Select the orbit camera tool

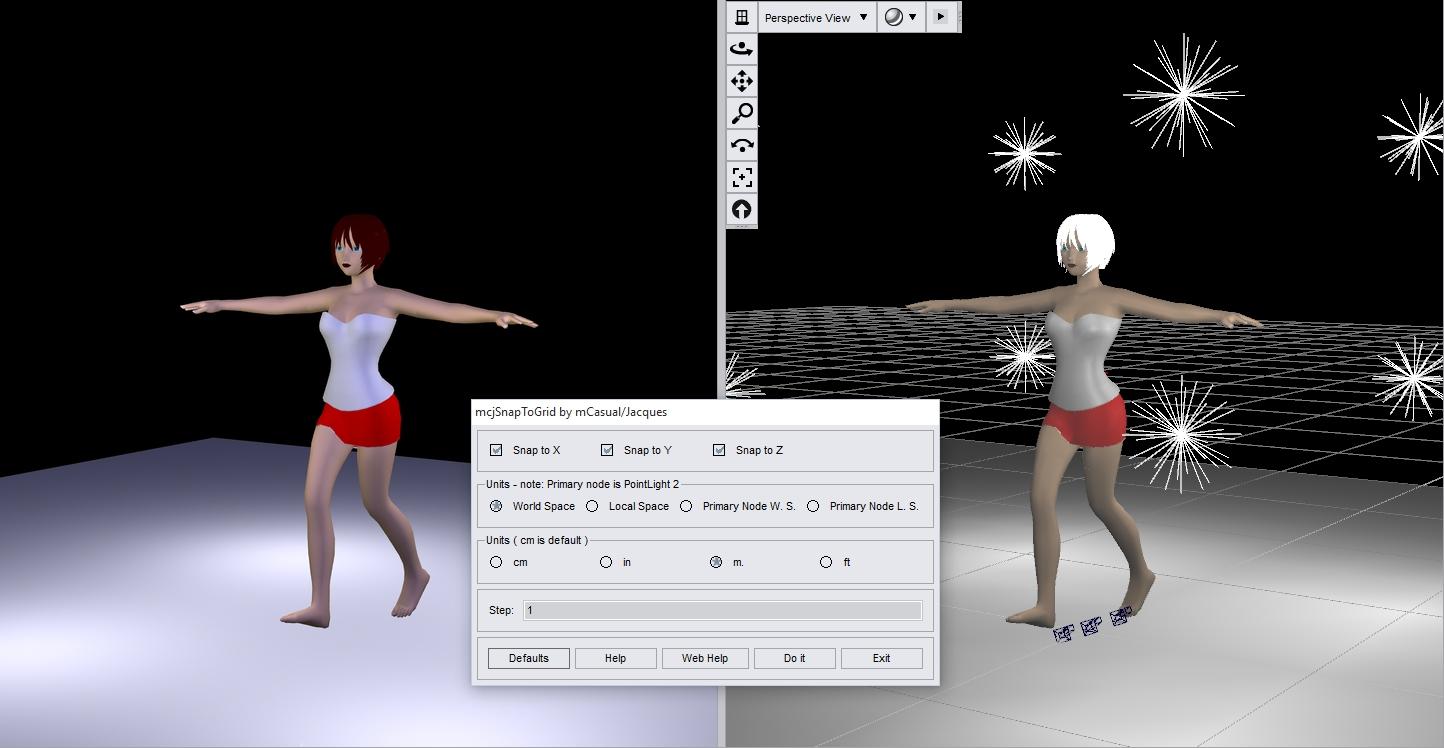point(741,49)
